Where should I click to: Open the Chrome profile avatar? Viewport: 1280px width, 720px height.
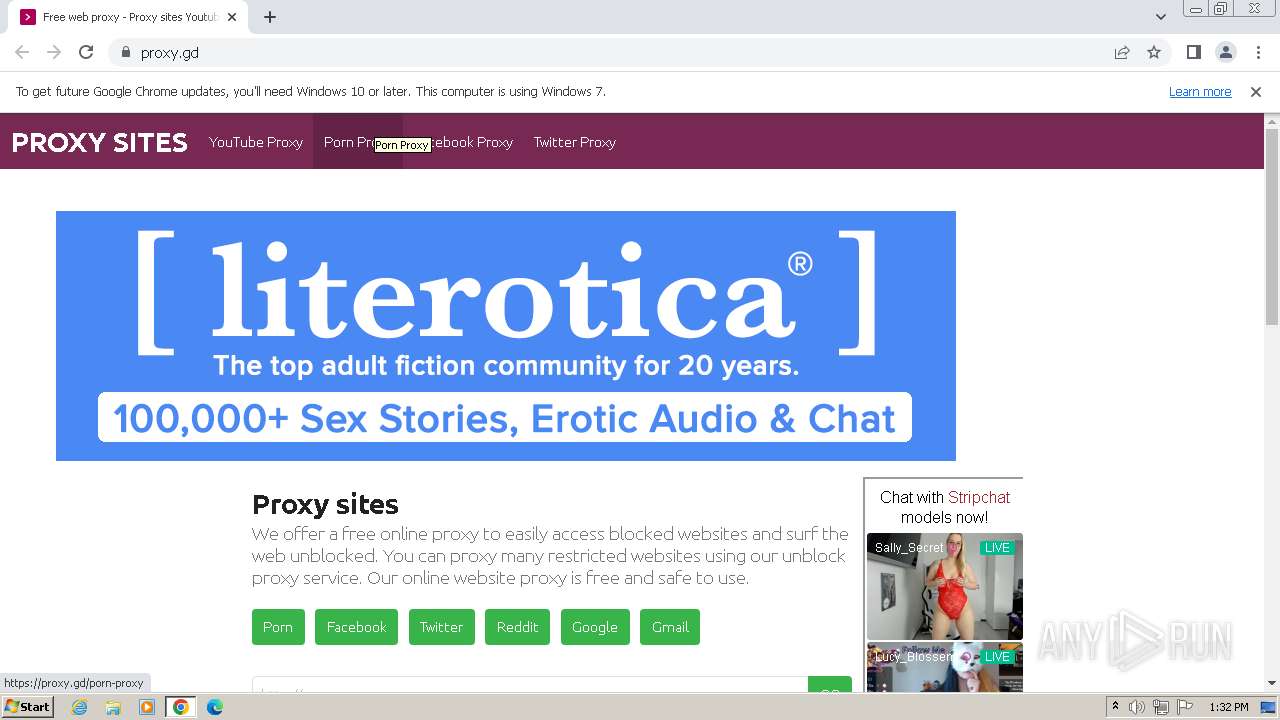tap(1225, 52)
